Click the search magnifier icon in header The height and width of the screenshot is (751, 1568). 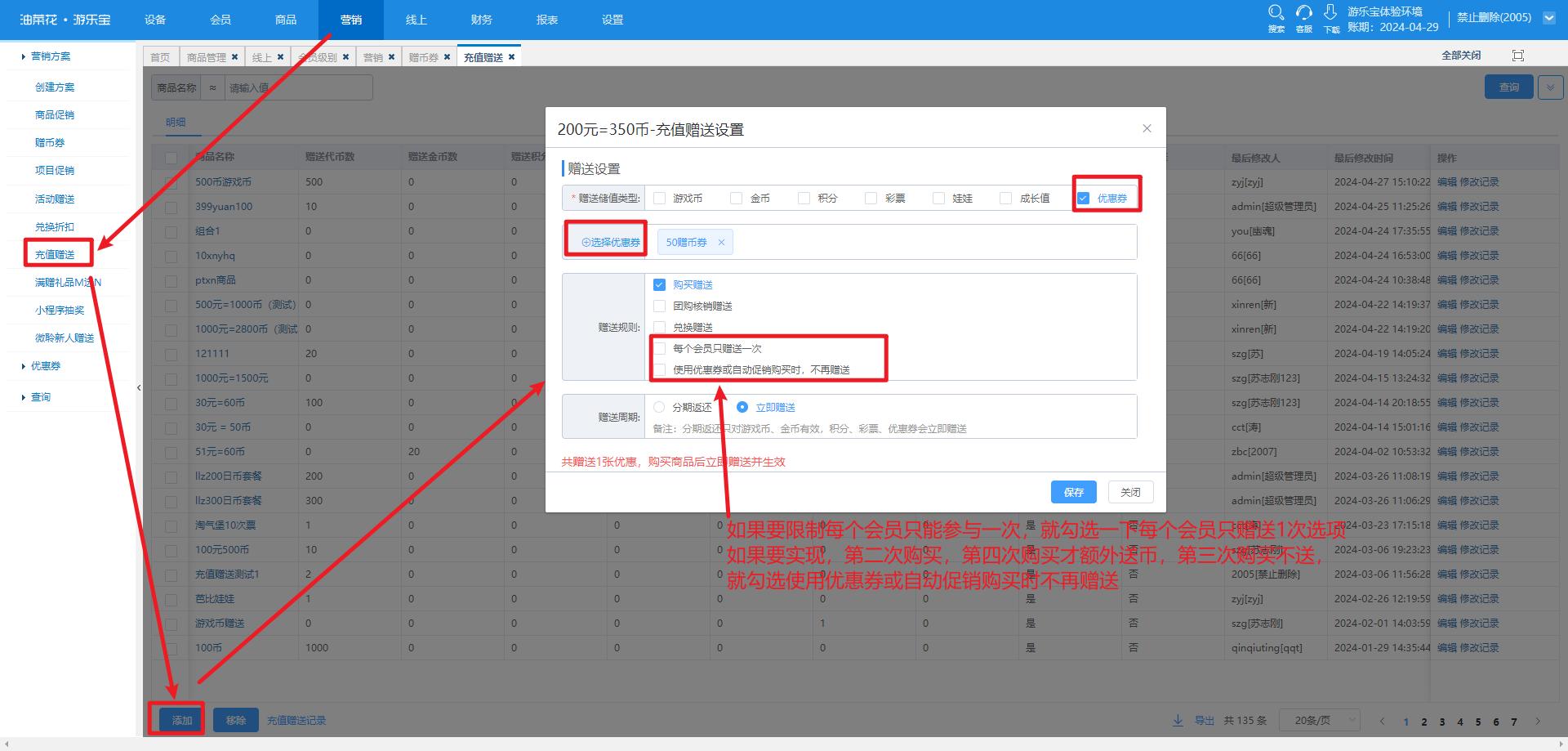(x=1276, y=12)
